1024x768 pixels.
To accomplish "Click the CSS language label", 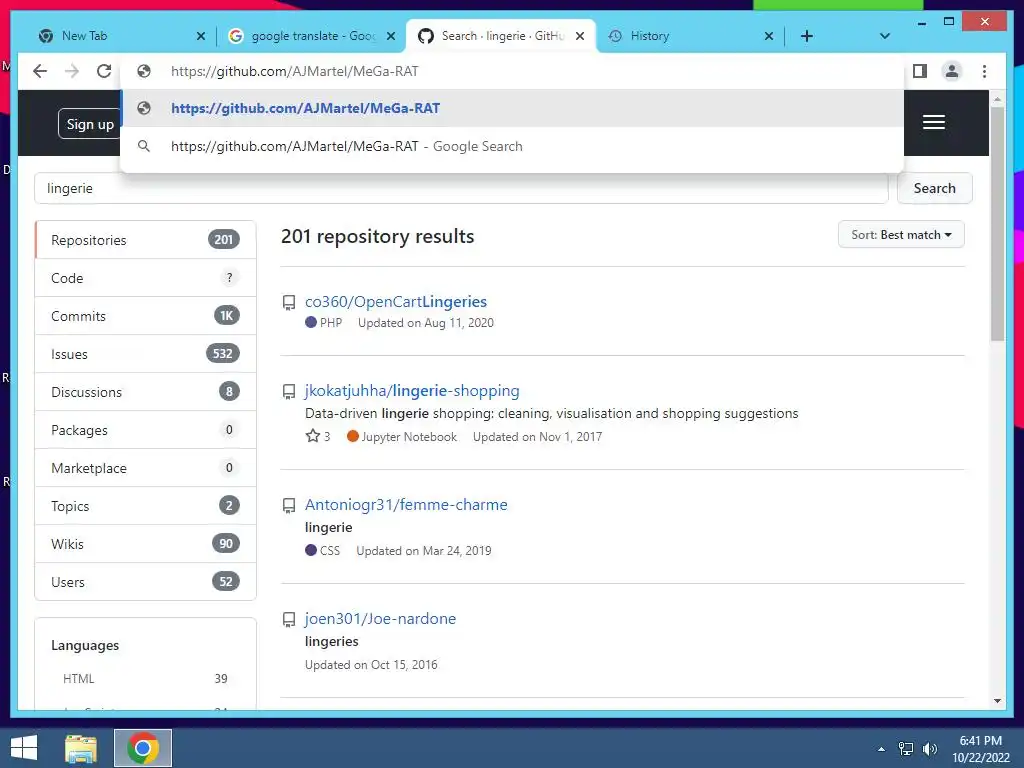I will [330, 551].
